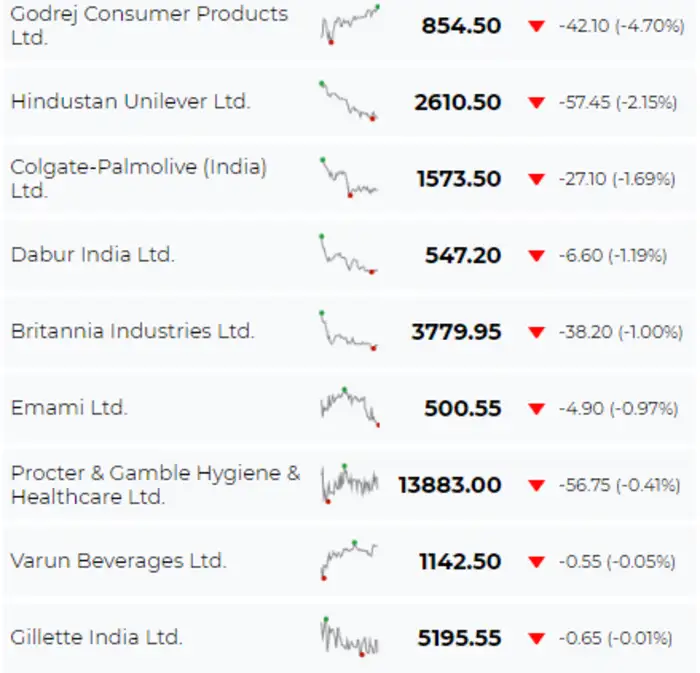Screen dimensions: 700x673
Task: Click the red down arrow for Varun Beverages
Action: [x=537, y=562]
